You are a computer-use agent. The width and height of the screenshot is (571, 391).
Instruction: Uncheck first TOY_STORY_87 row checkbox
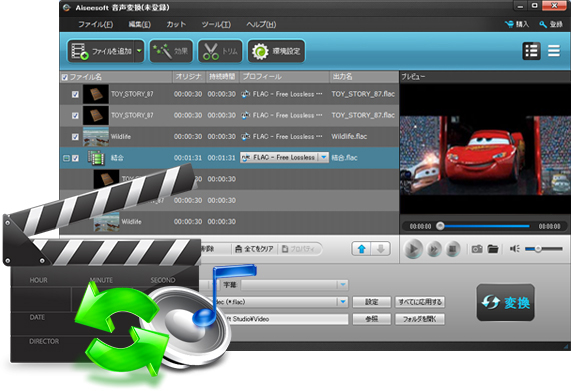click(x=75, y=95)
